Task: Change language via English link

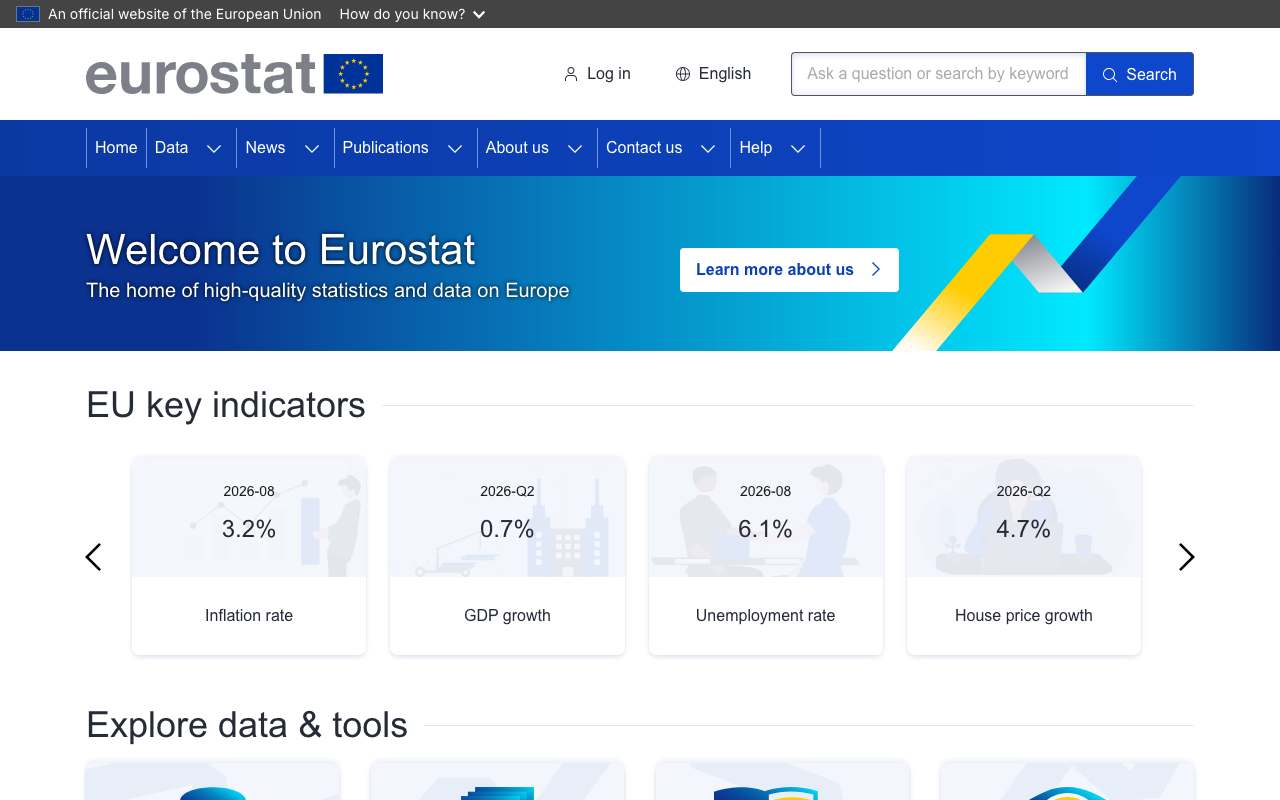Action: (713, 74)
